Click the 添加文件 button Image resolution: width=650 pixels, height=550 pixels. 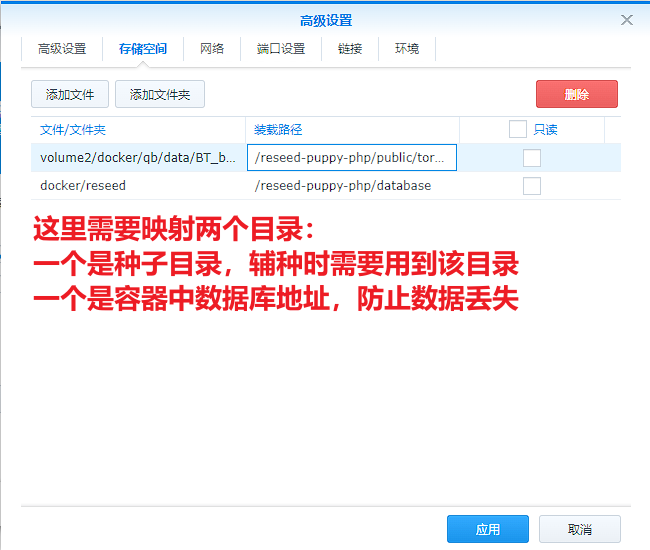pos(70,95)
